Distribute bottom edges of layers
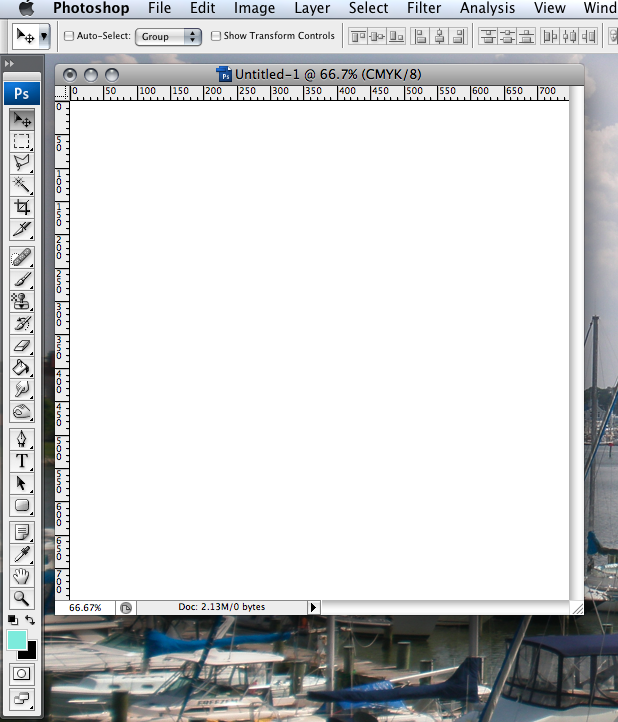 [526, 36]
